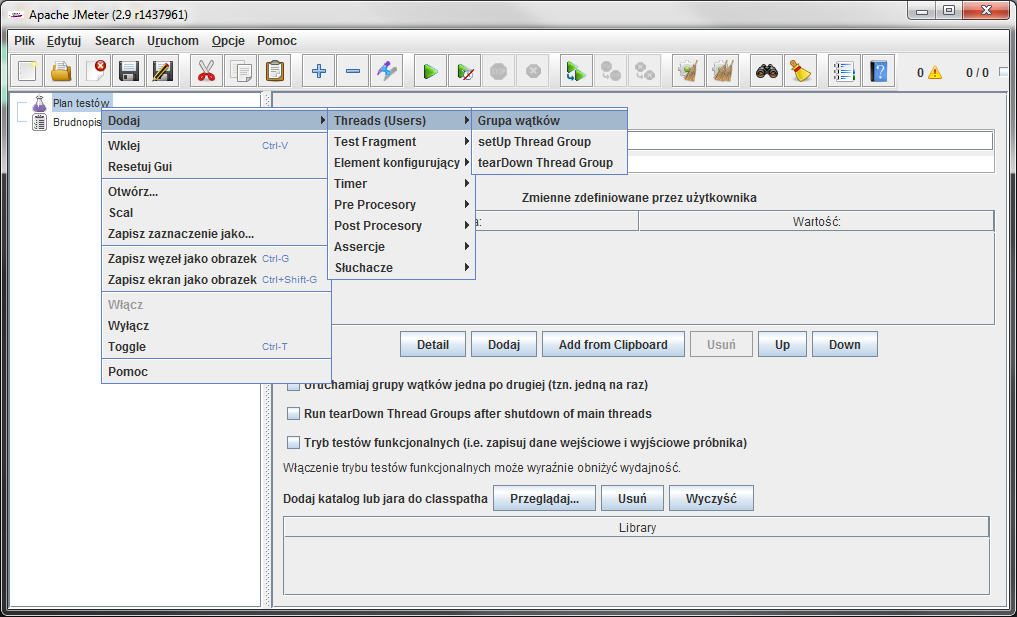Select 'Scal' in context menu
The width and height of the screenshot is (1017, 617).
pyautogui.click(x=216, y=213)
